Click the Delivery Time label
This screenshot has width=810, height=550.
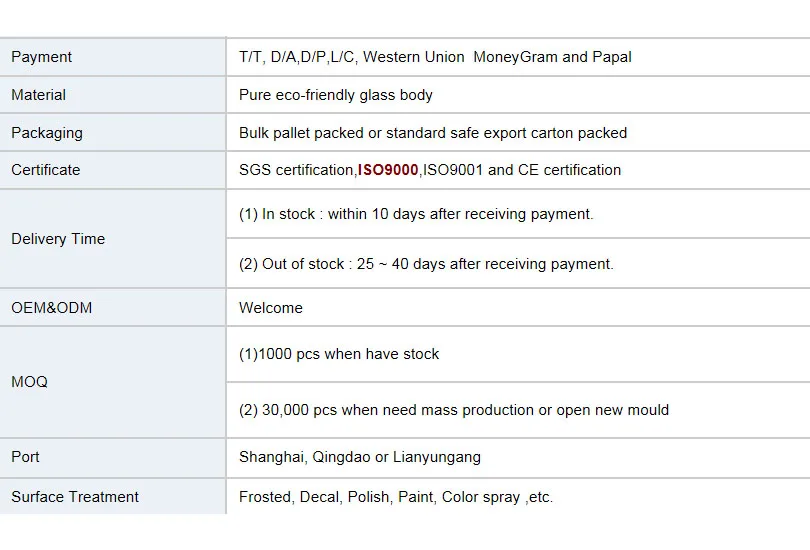(58, 239)
